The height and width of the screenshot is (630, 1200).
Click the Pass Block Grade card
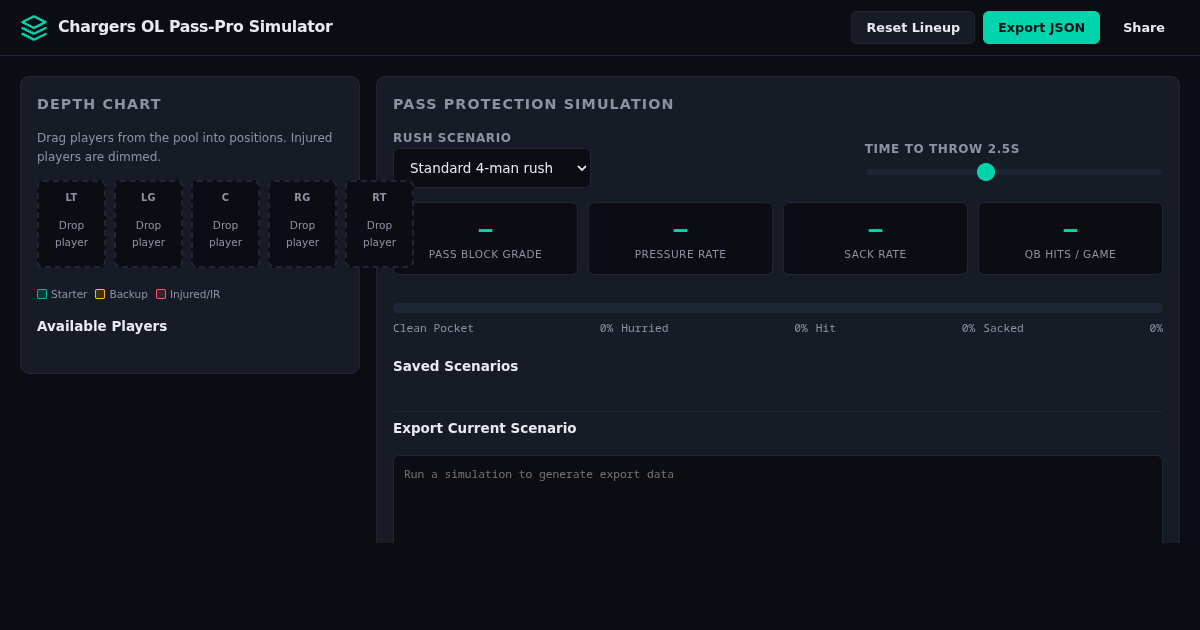coord(485,239)
